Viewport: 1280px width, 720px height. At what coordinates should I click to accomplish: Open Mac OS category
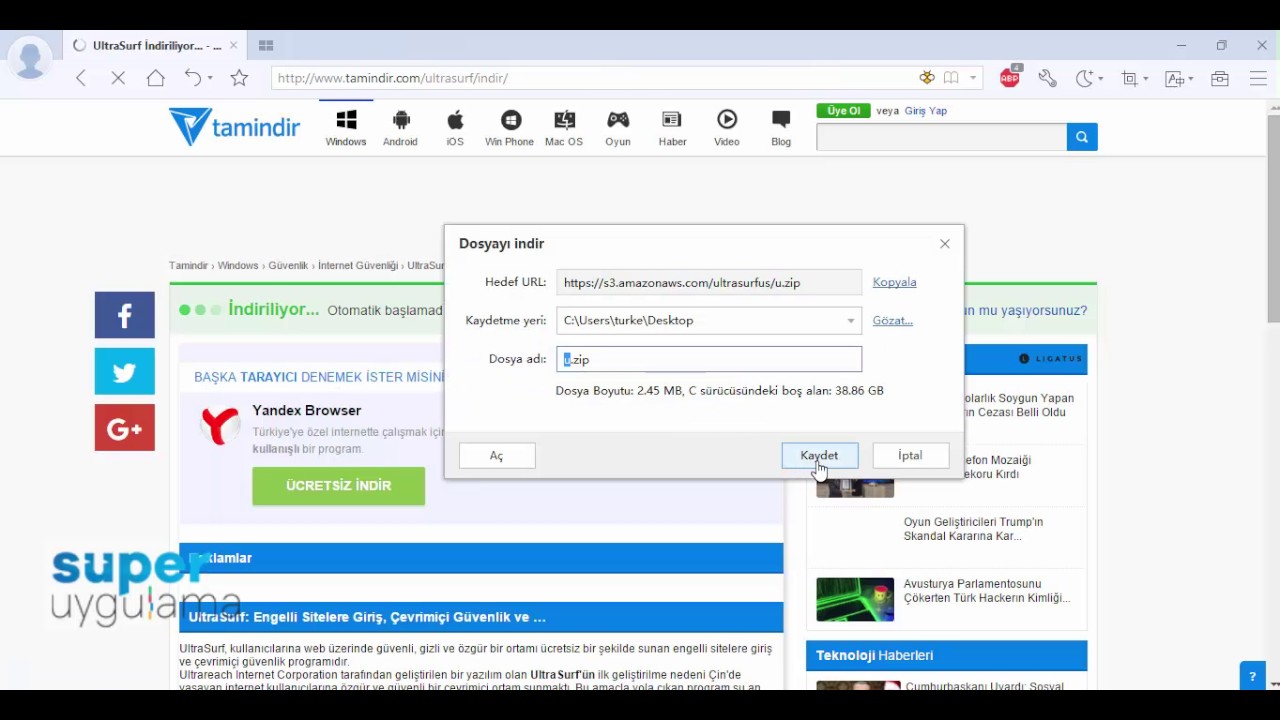pyautogui.click(x=564, y=128)
